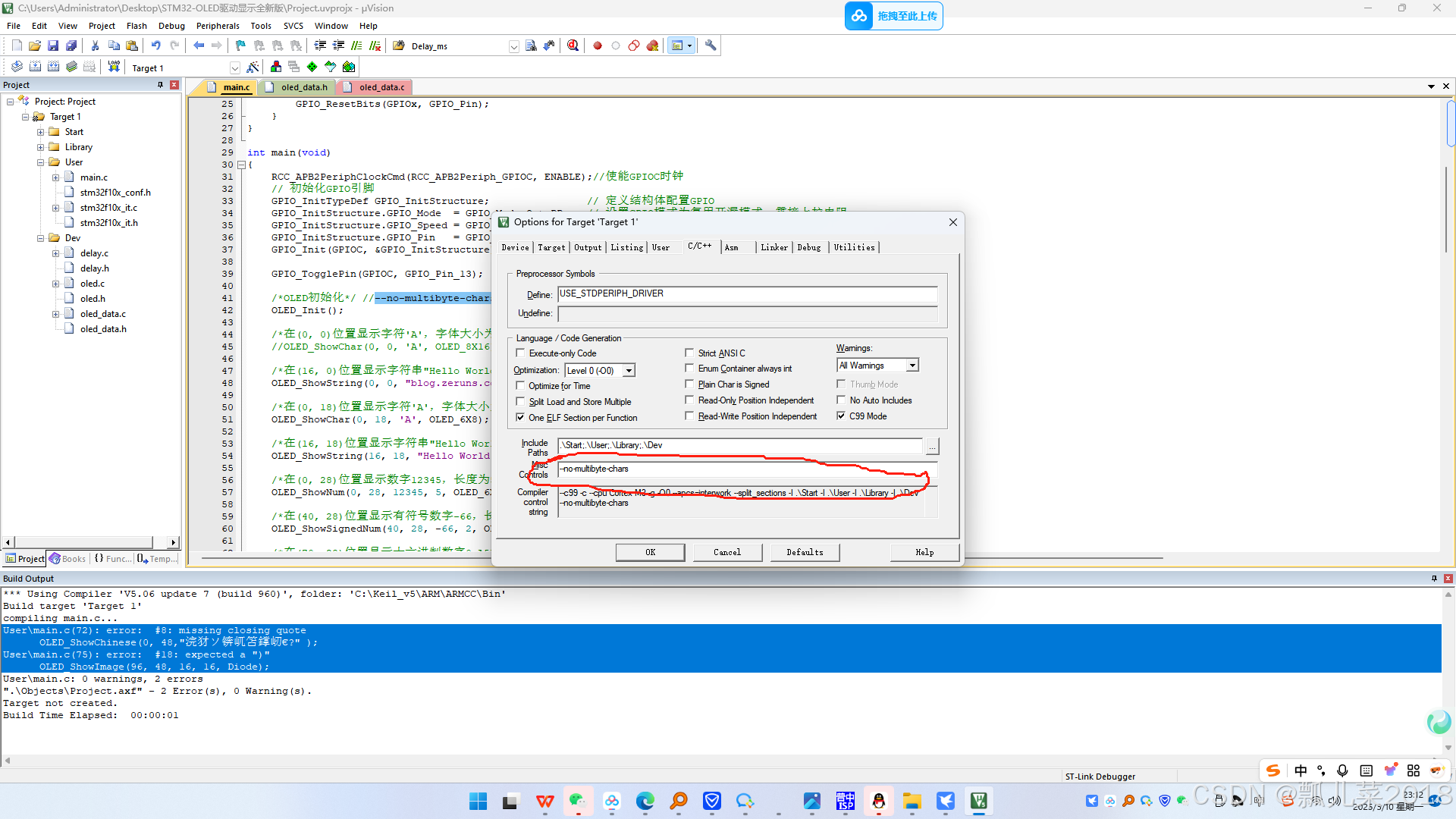Click the Save file toolbar icon

point(53,45)
